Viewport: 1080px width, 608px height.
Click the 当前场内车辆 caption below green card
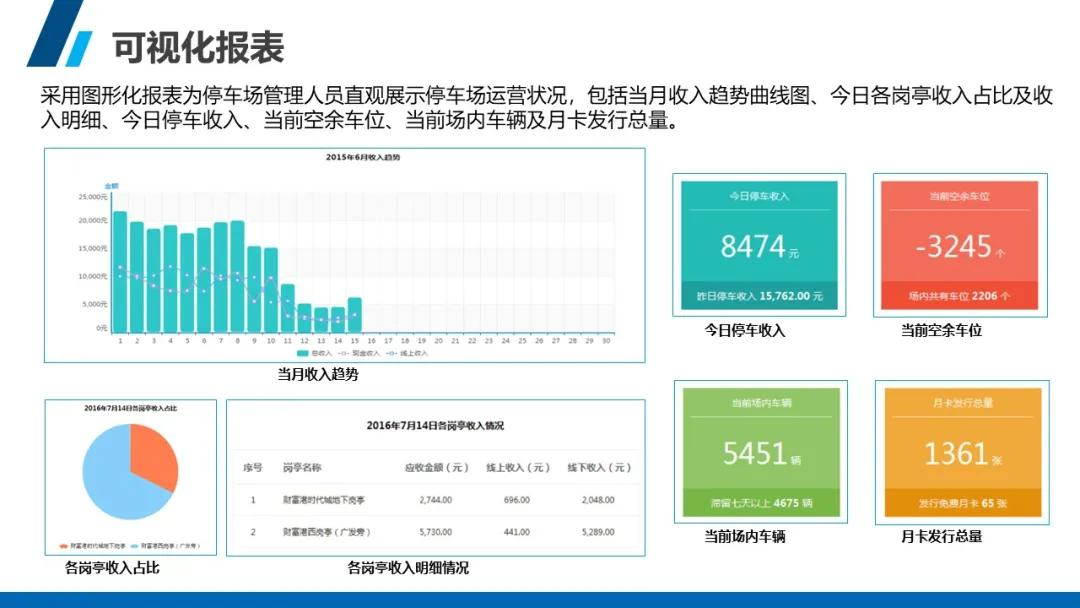(745, 536)
